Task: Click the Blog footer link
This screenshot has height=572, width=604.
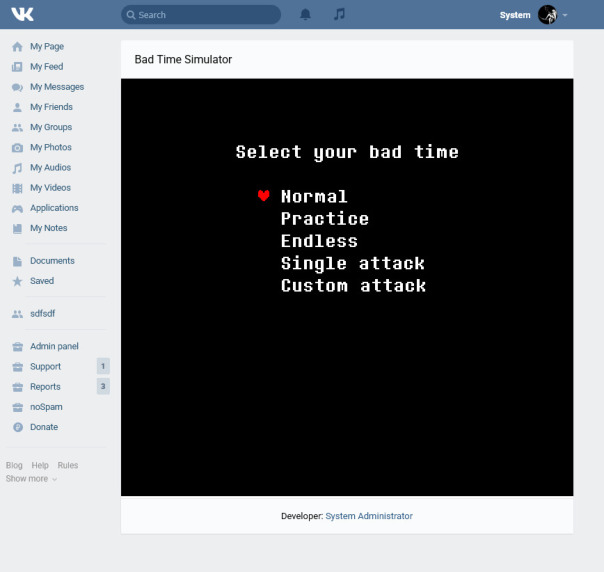Action: point(14,465)
